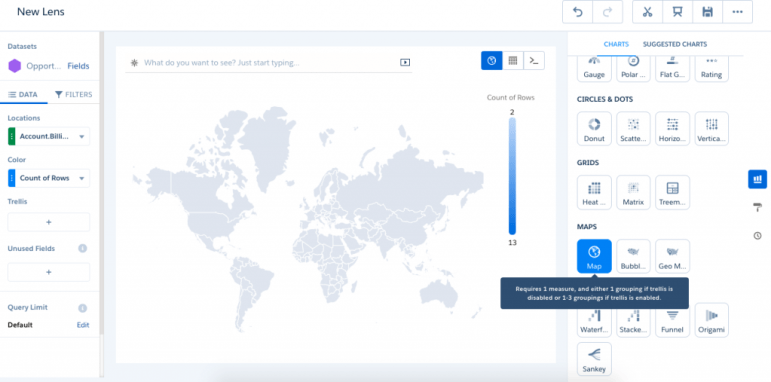This screenshot has width=771, height=382.
Task: Select the Map chart type
Action: click(594, 256)
